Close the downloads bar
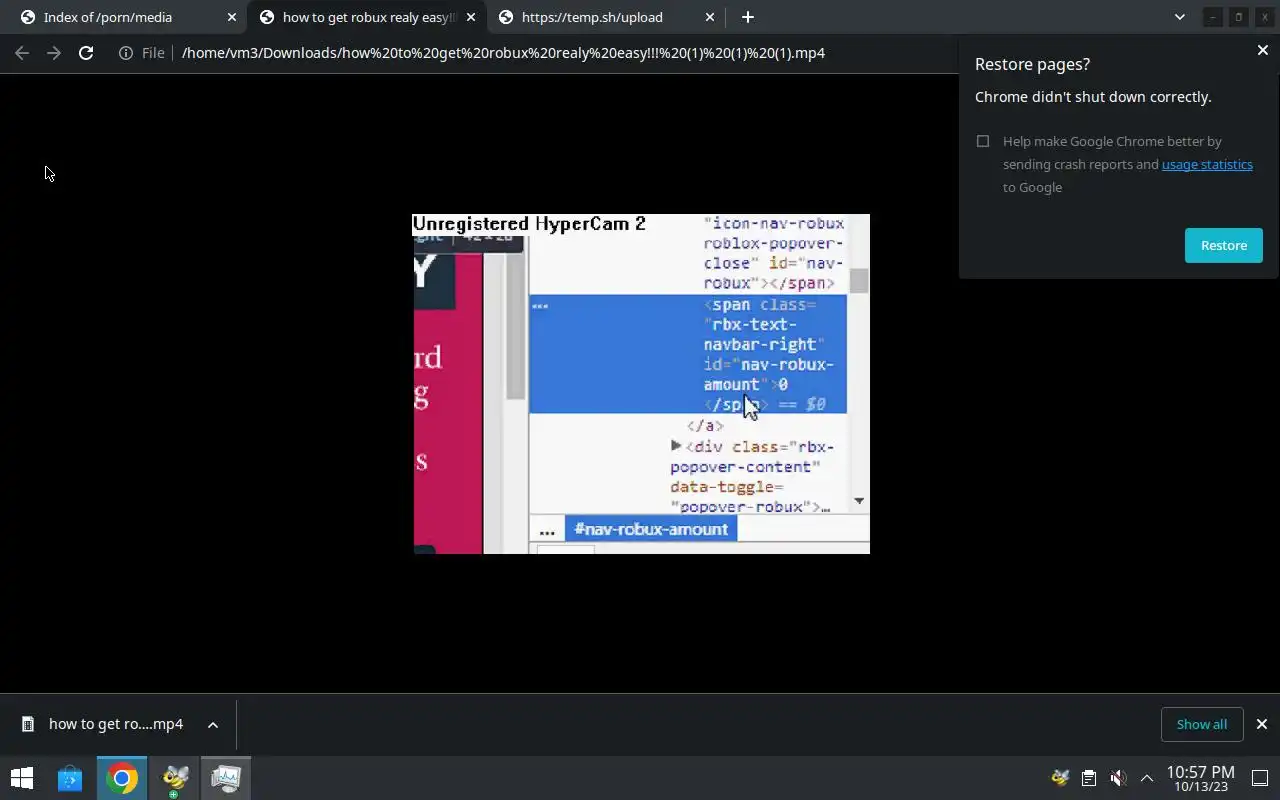The height and width of the screenshot is (800, 1280). 1262,724
